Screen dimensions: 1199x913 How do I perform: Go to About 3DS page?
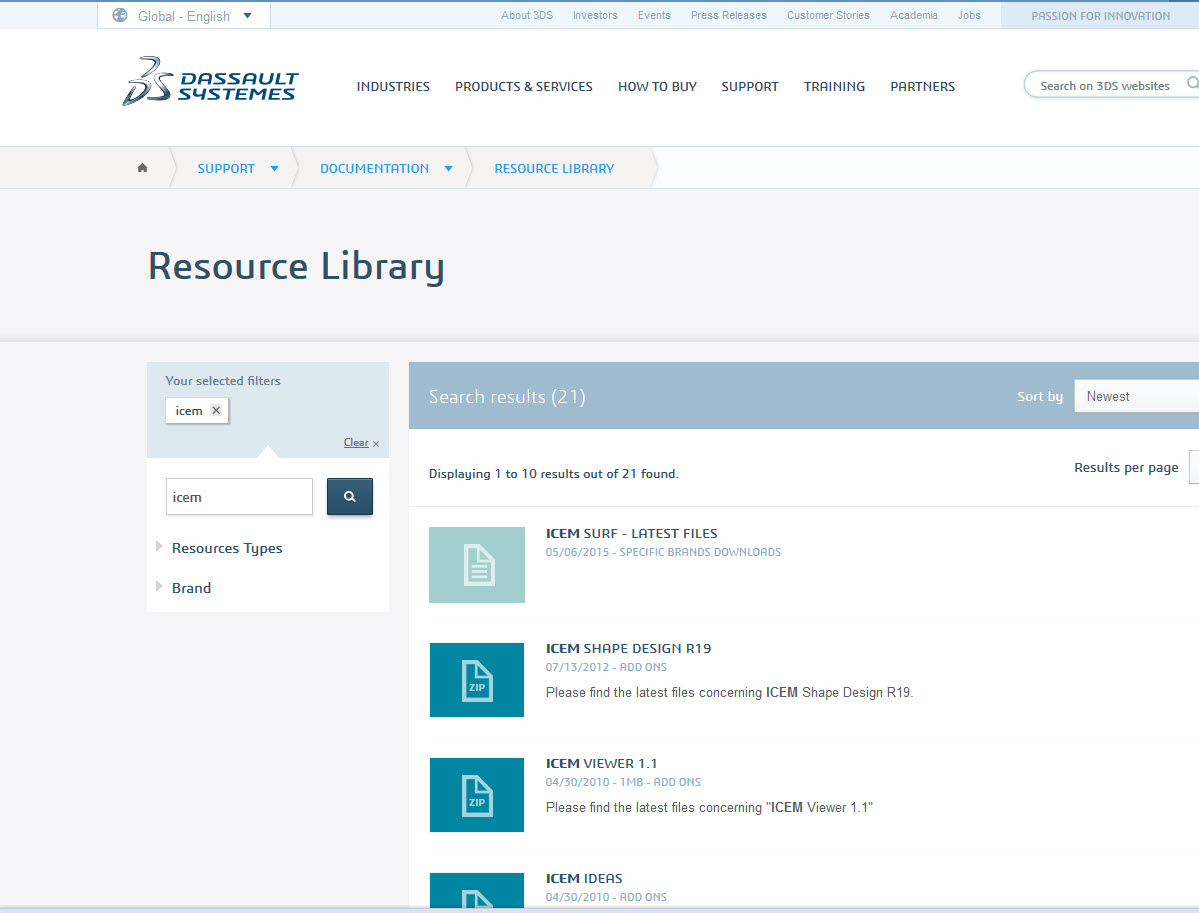tap(527, 15)
